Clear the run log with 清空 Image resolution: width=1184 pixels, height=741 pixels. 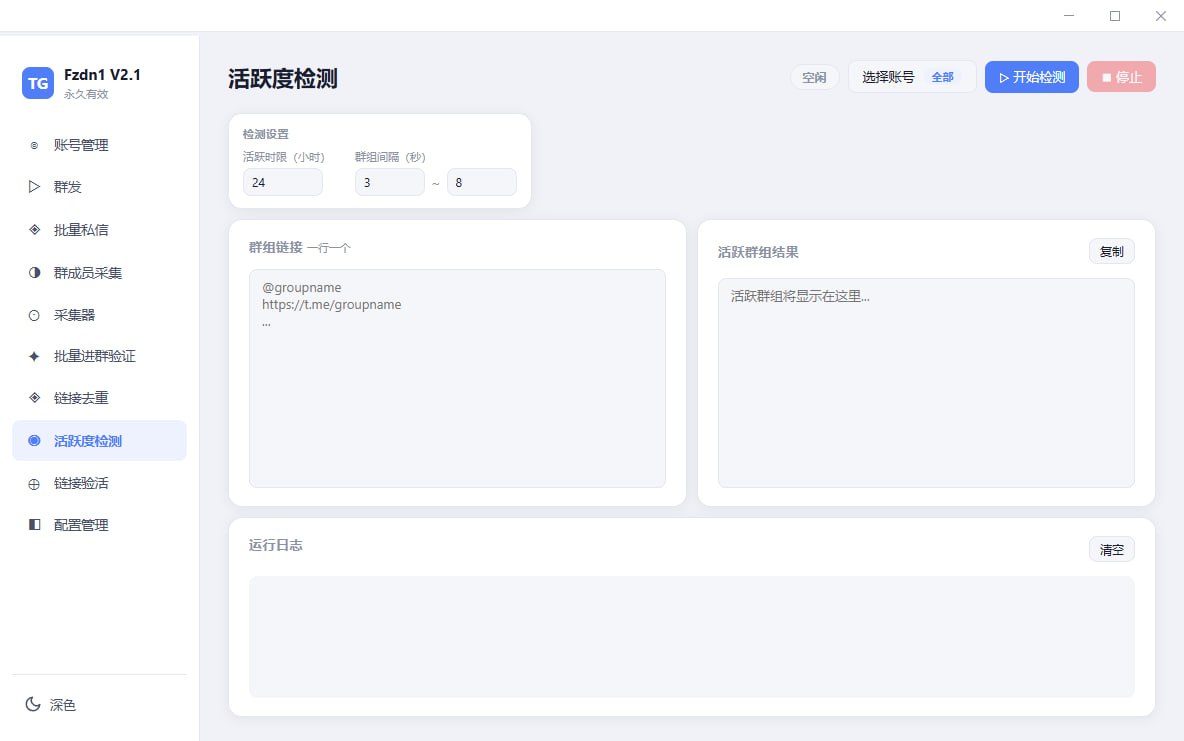click(x=1111, y=549)
